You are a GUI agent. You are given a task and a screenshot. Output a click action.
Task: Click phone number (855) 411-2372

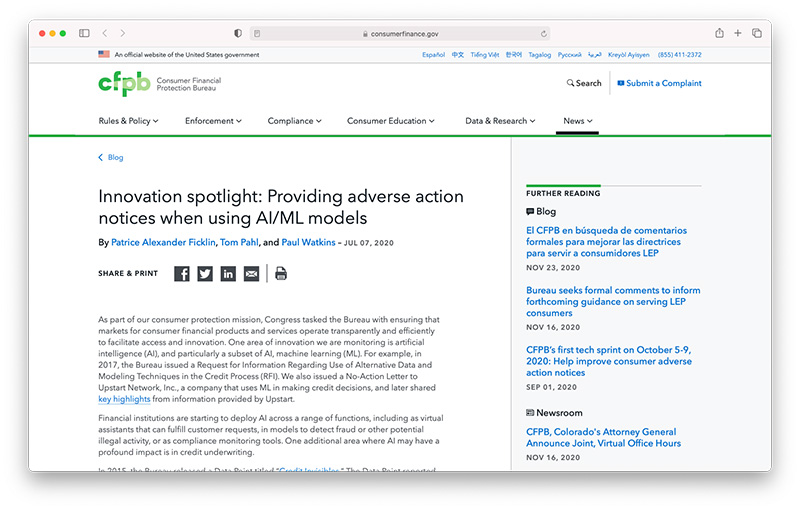[x=680, y=55]
